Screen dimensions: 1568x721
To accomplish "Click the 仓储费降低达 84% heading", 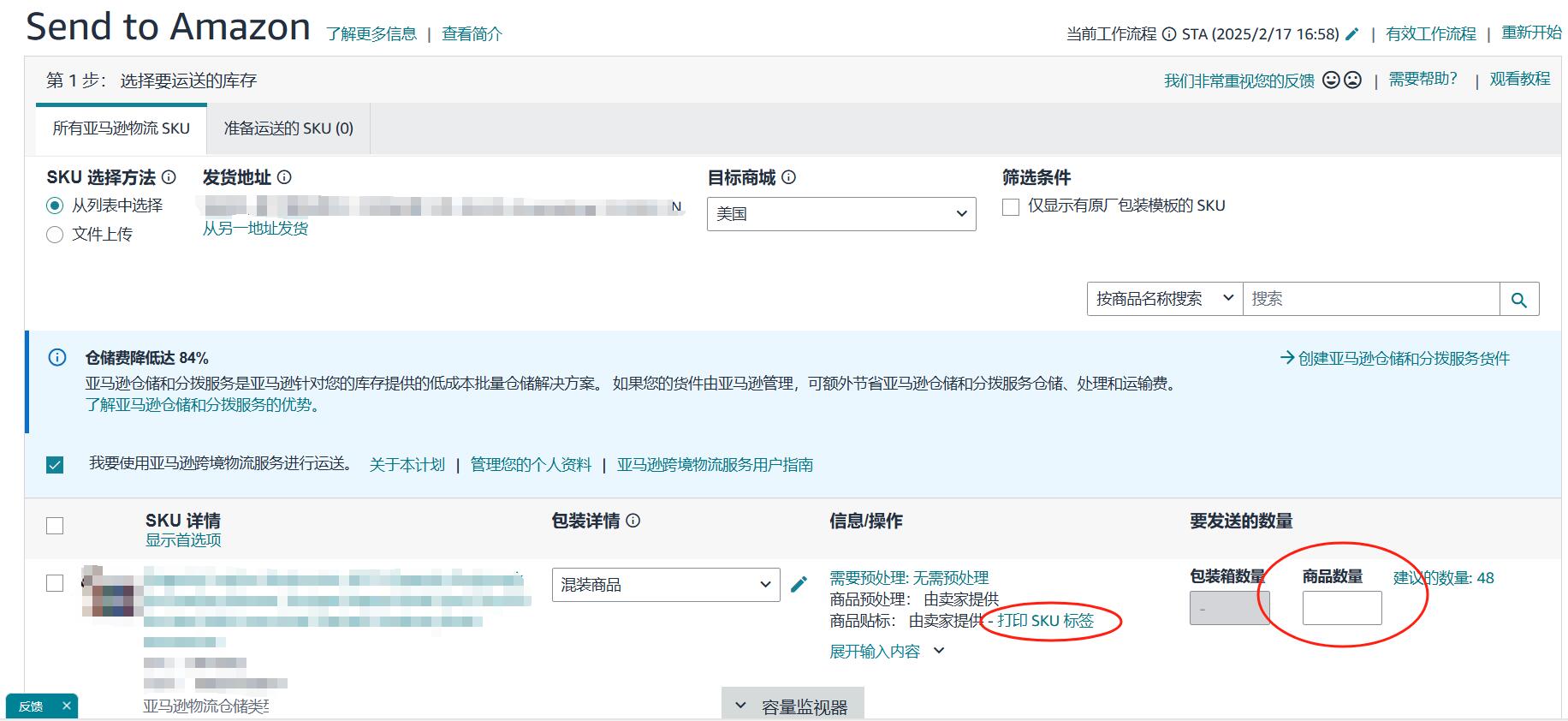I will (146, 358).
